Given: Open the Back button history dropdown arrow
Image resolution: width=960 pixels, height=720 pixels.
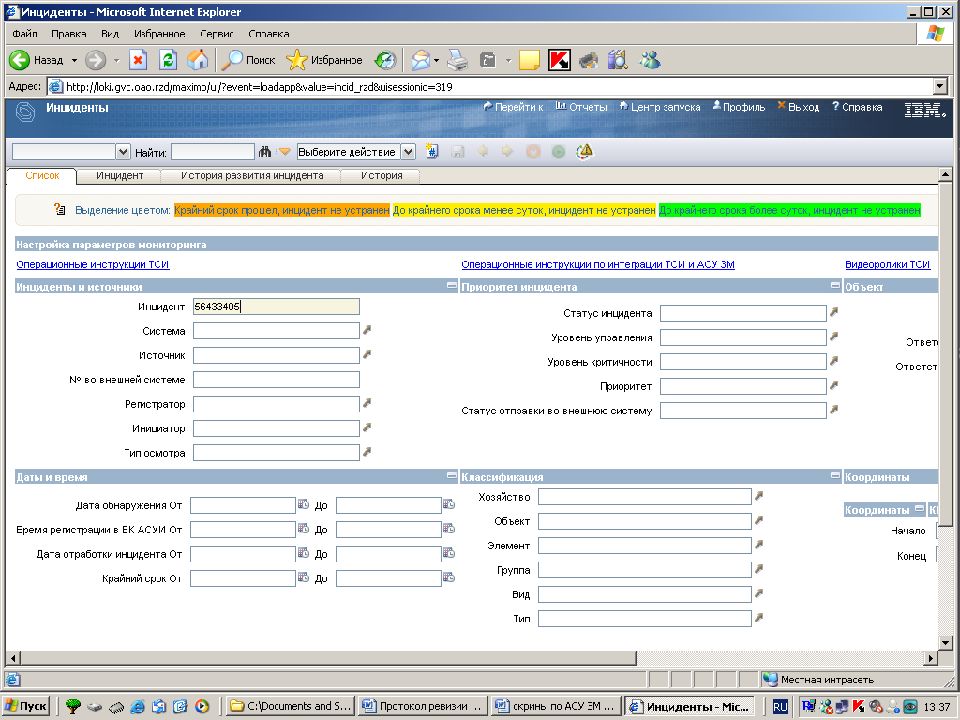Looking at the screenshot, I should tap(74, 61).
